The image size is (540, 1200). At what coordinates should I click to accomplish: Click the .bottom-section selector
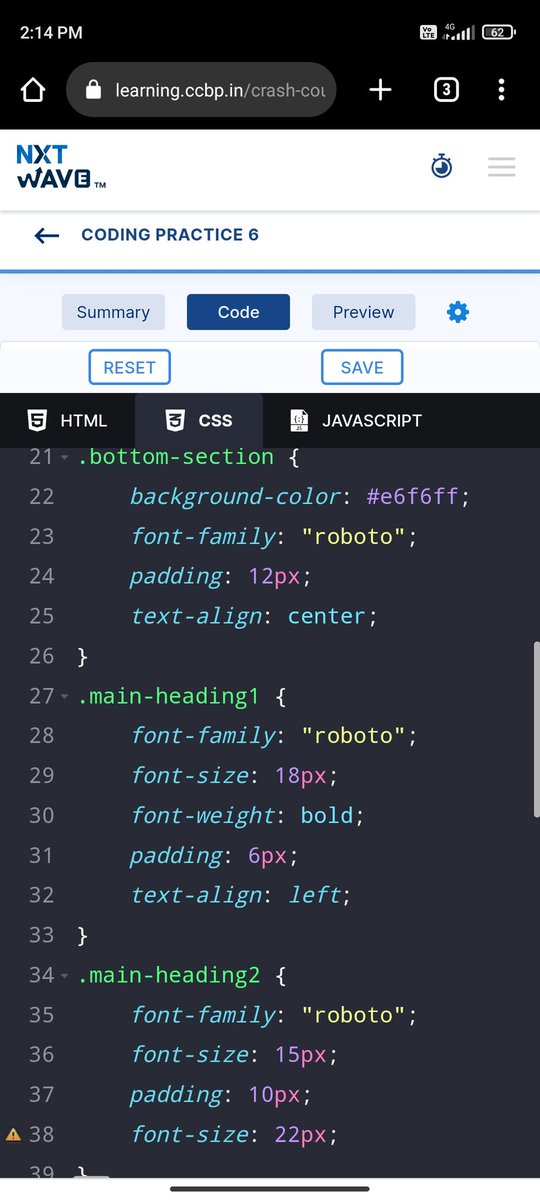pos(175,456)
